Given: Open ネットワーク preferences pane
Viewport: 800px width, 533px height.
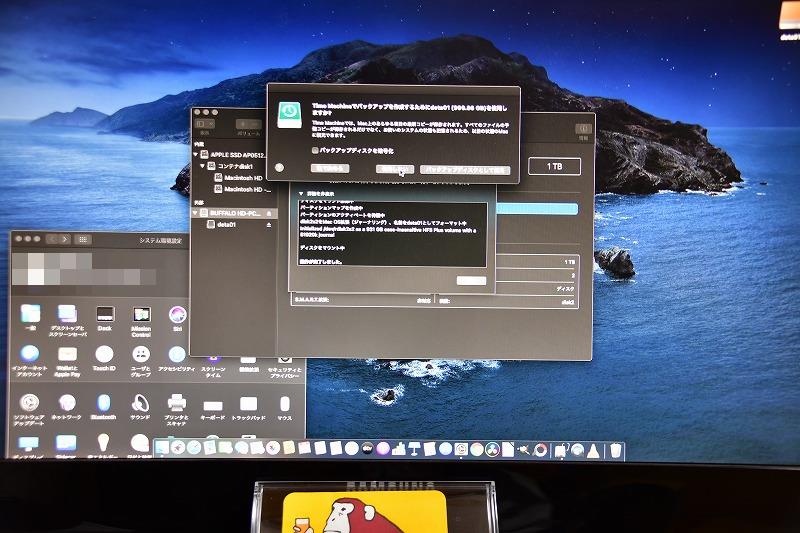Looking at the screenshot, I should point(67,407).
